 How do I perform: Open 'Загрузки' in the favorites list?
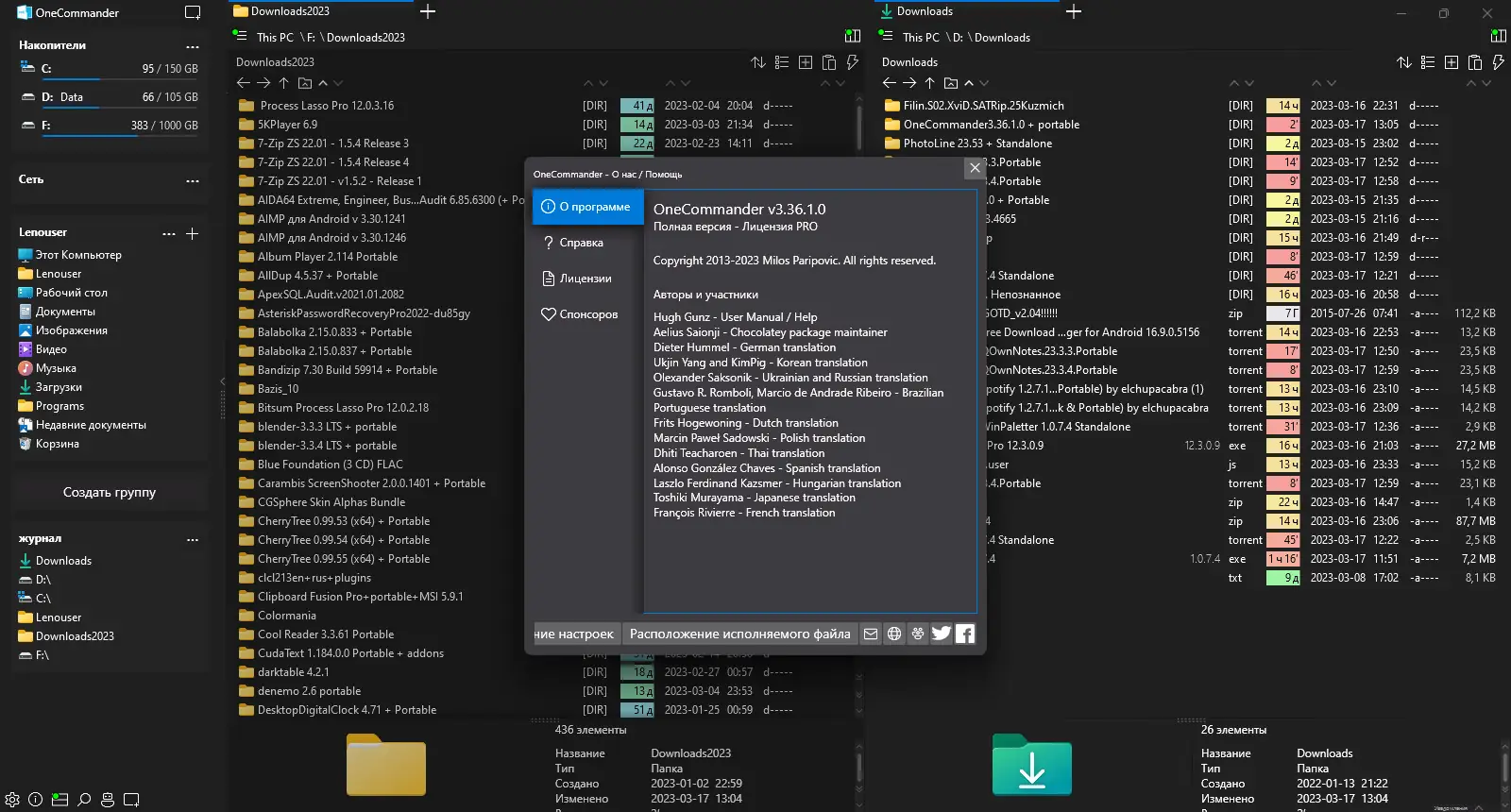tap(50, 387)
